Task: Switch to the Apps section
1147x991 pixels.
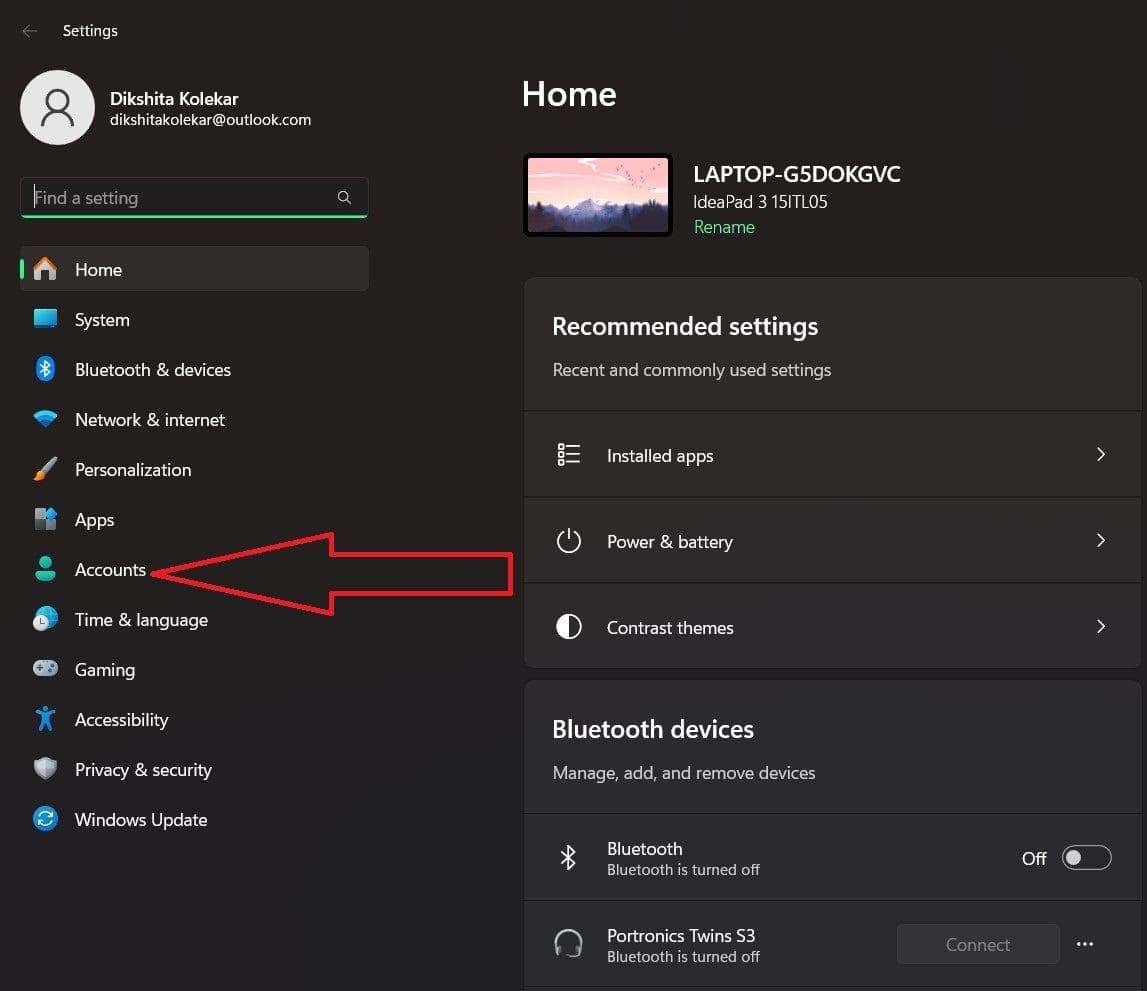Action: click(x=94, y=519)
